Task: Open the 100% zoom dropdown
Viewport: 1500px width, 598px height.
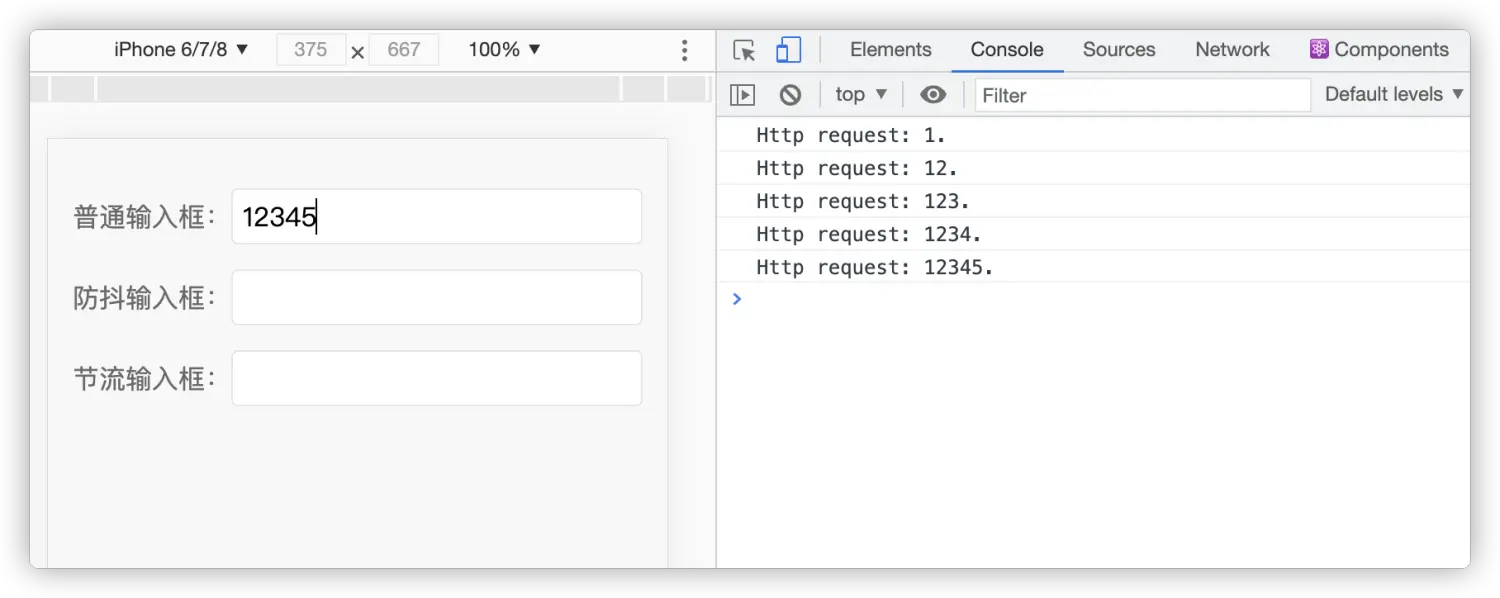Action: click(504, 50)
